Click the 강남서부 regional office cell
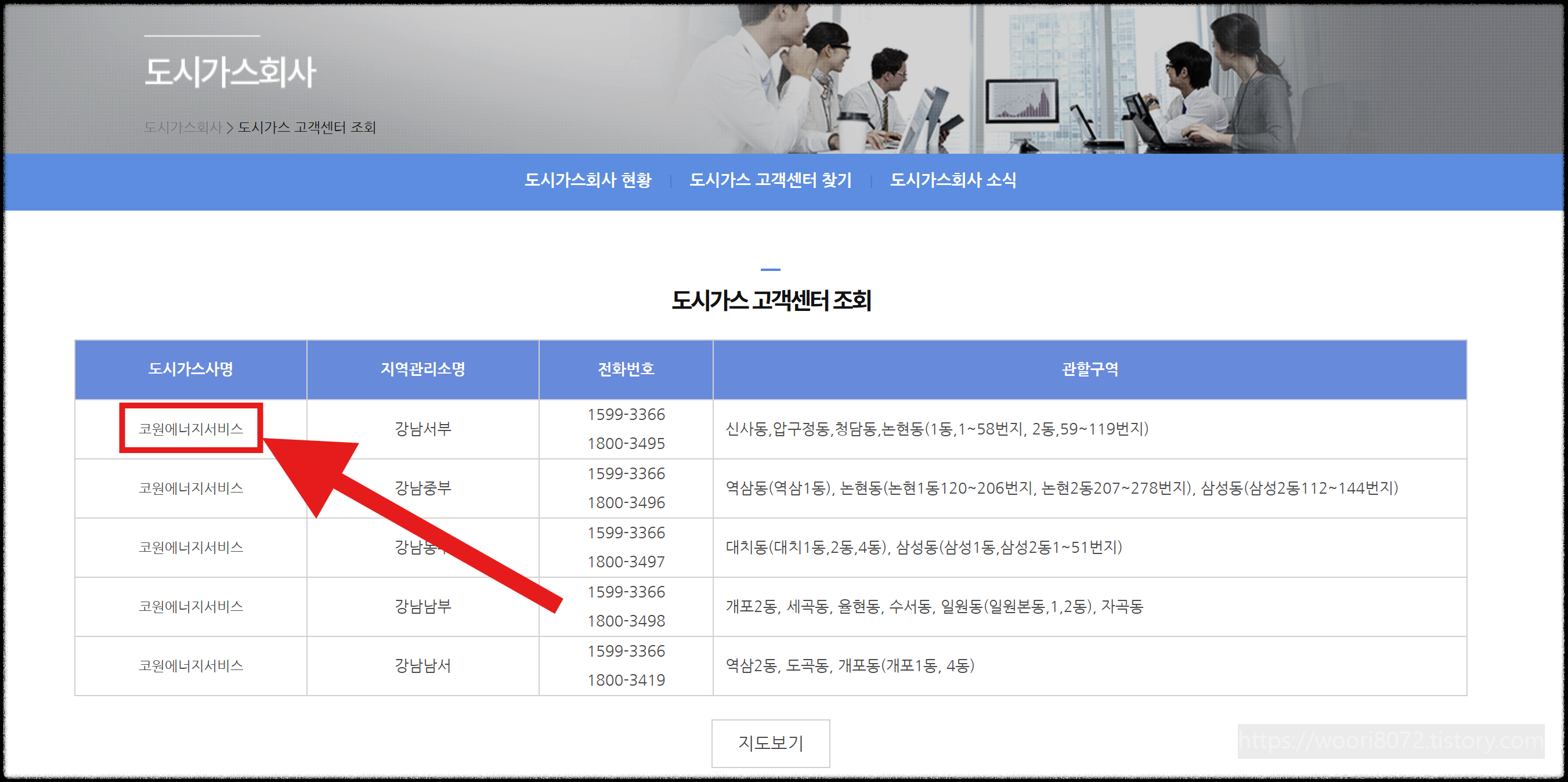1568x782 pixels. tap(422, 430)
